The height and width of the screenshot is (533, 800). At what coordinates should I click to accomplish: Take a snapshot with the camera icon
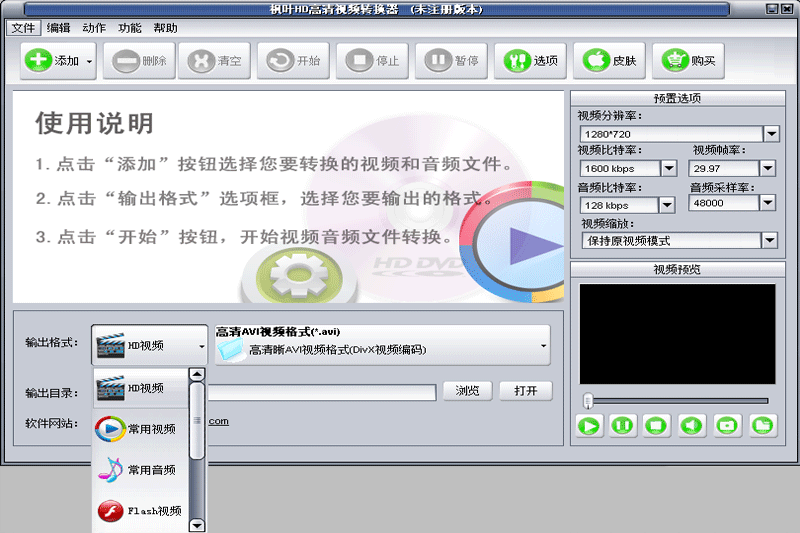pyautogui.click(x=727, y=425)
